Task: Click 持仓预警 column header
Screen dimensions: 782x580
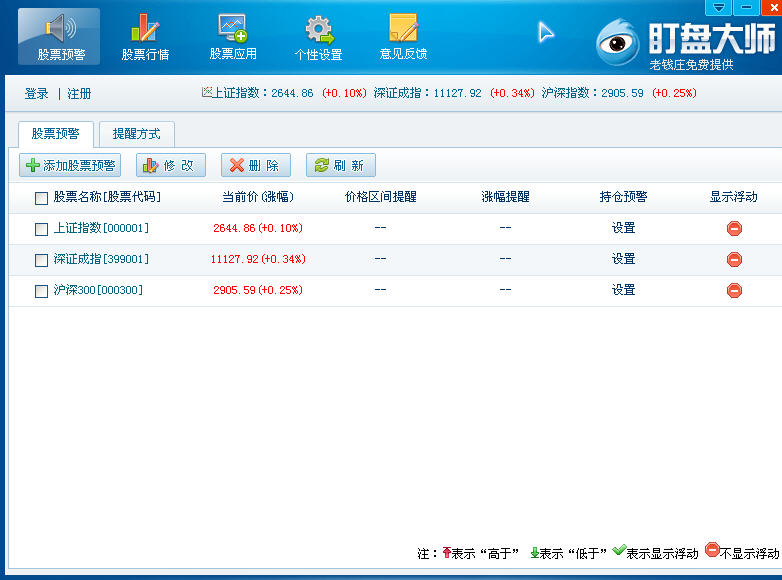Action: pyautogui.click(x=623, y=197)
